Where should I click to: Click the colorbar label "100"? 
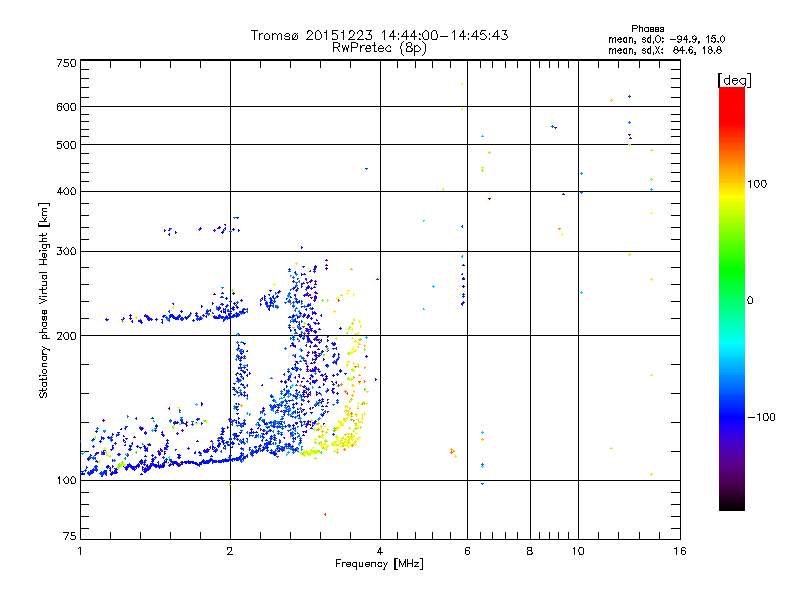[757, 184]
